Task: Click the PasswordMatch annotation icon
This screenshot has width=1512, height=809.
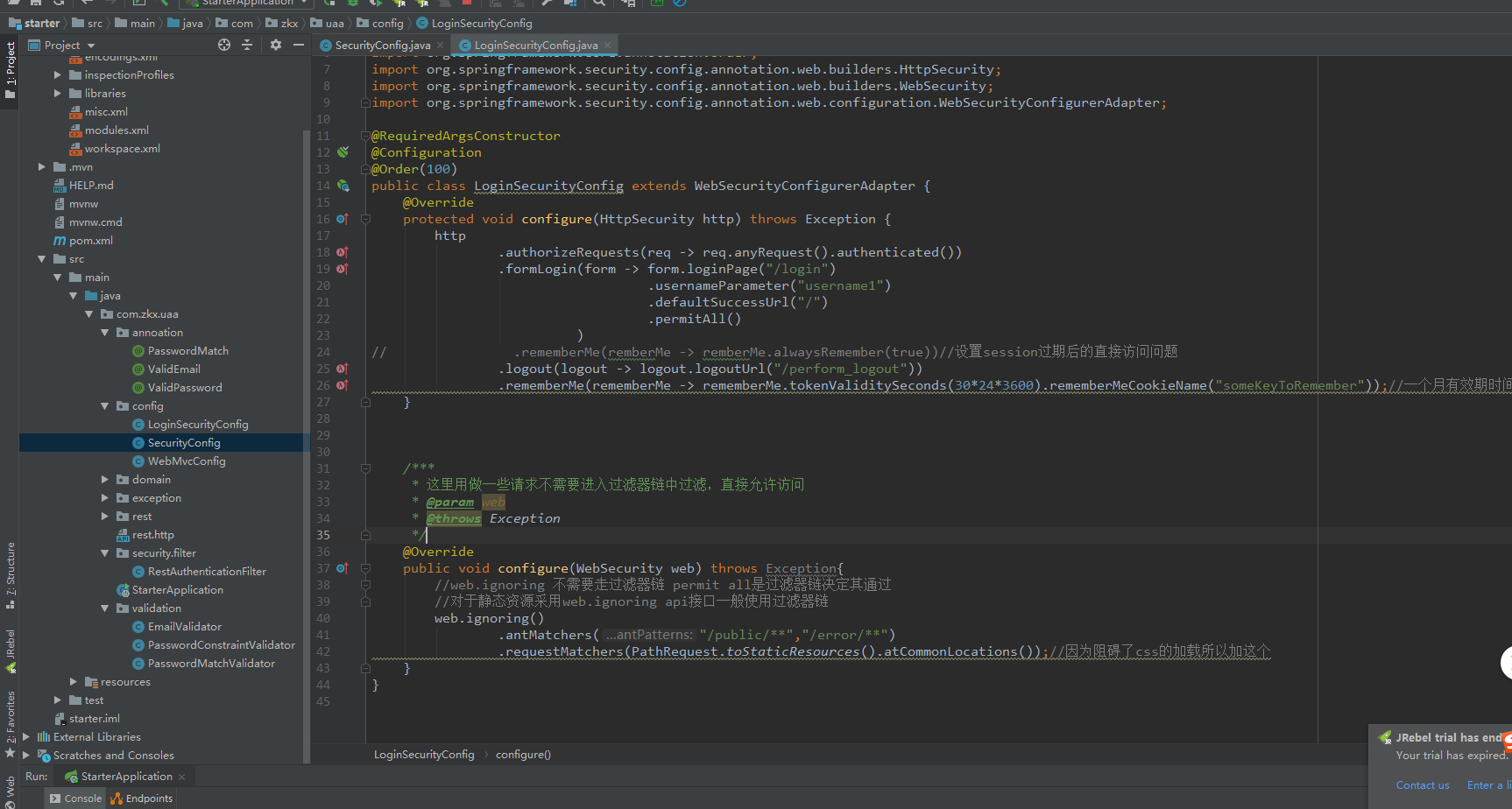Action: point(138,351)
